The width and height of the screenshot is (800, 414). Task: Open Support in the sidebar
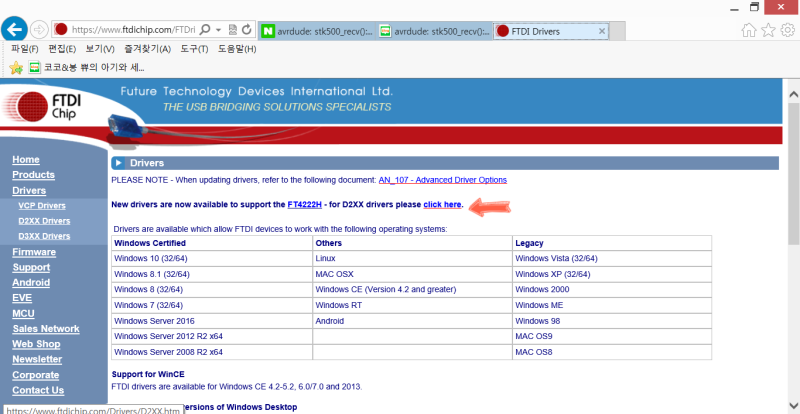pos(31,267)
